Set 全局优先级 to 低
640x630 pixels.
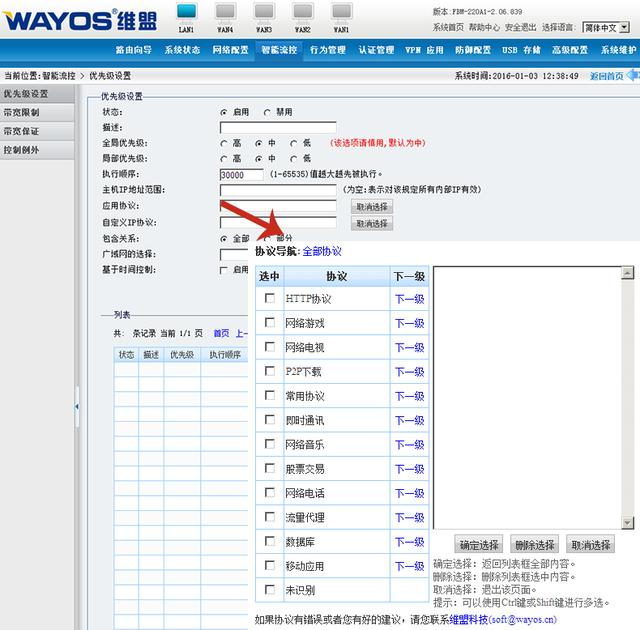[x=293, y=144]
